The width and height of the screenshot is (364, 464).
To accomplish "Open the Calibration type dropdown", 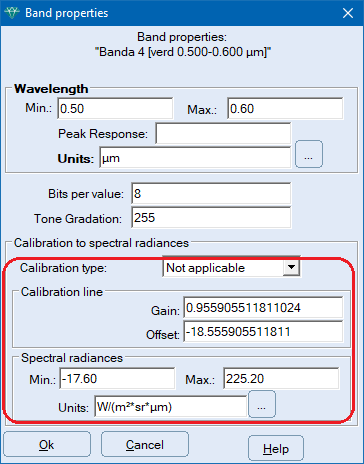I will click(291, 267).
